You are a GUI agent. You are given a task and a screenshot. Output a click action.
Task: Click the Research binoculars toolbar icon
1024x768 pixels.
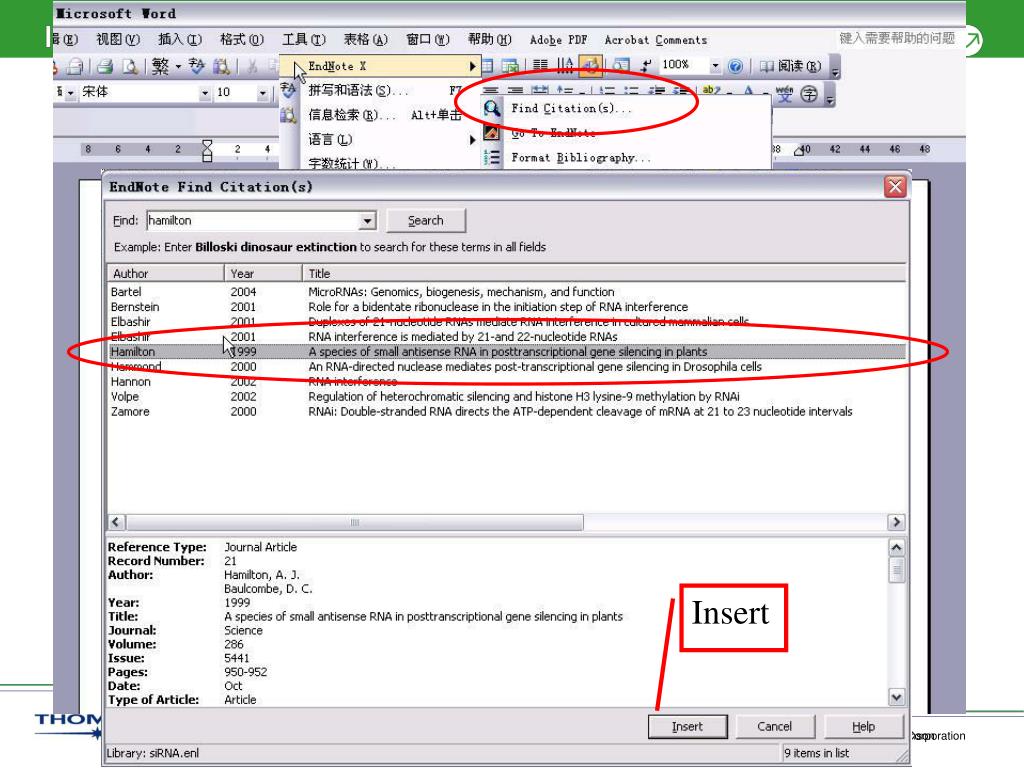click(x=221, y=66)
